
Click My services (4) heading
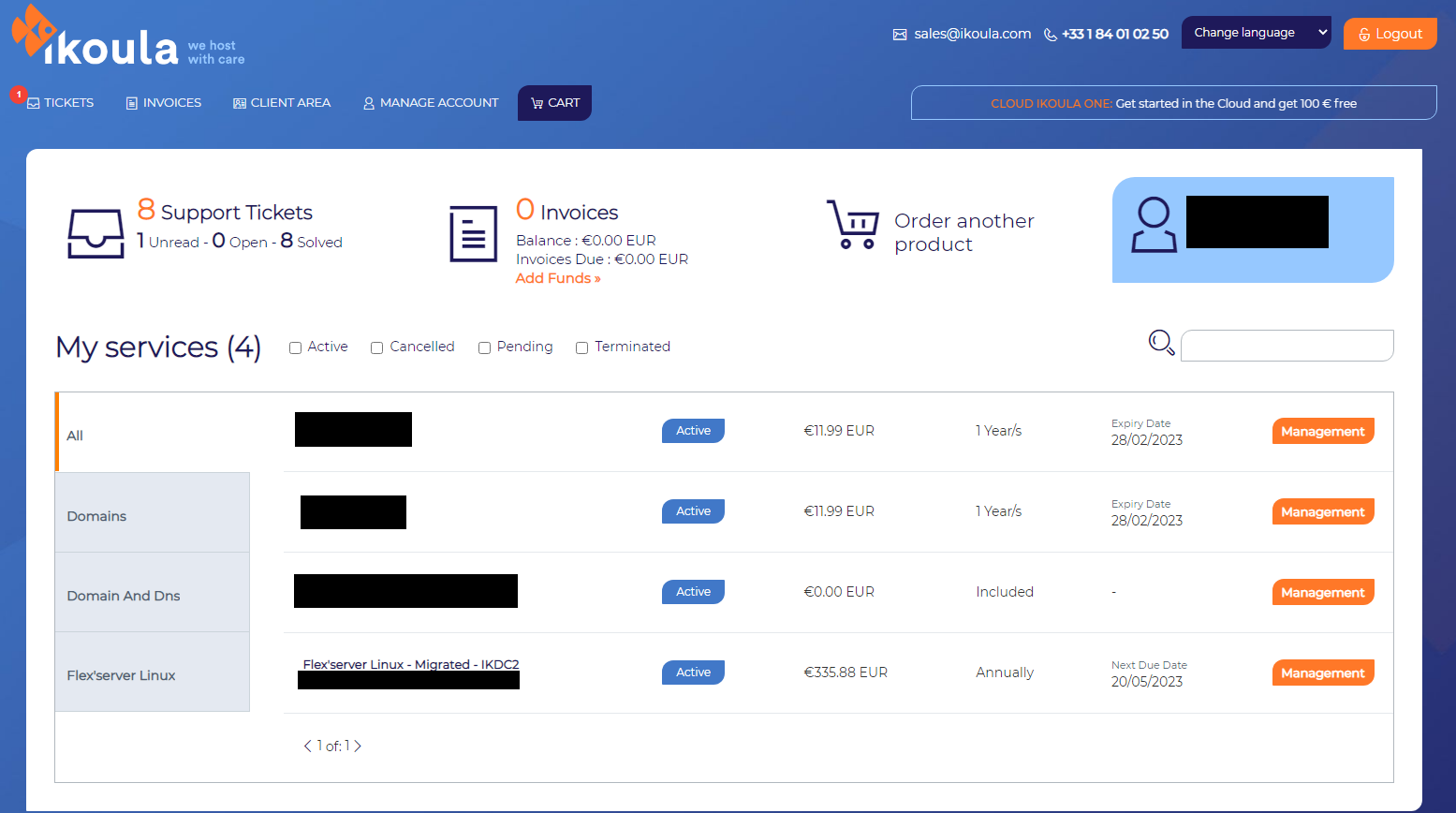[x=158, y=347]
